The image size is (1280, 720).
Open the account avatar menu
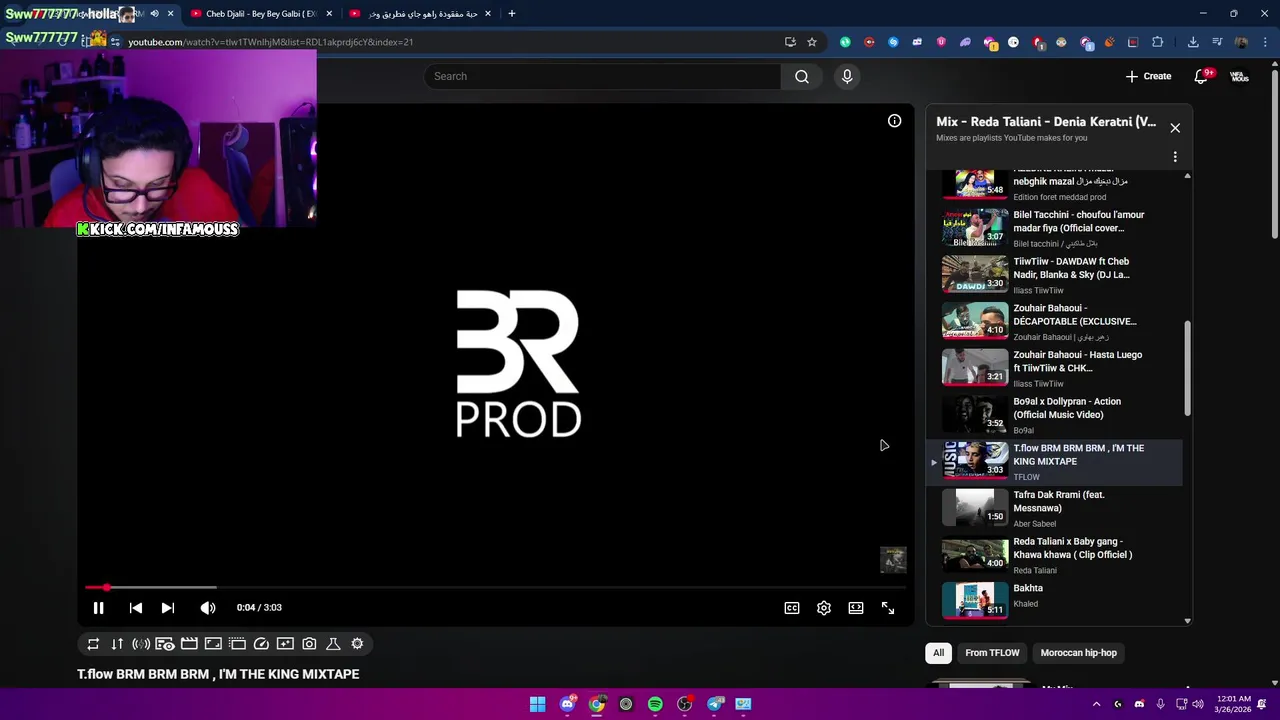pos(1239,76)
